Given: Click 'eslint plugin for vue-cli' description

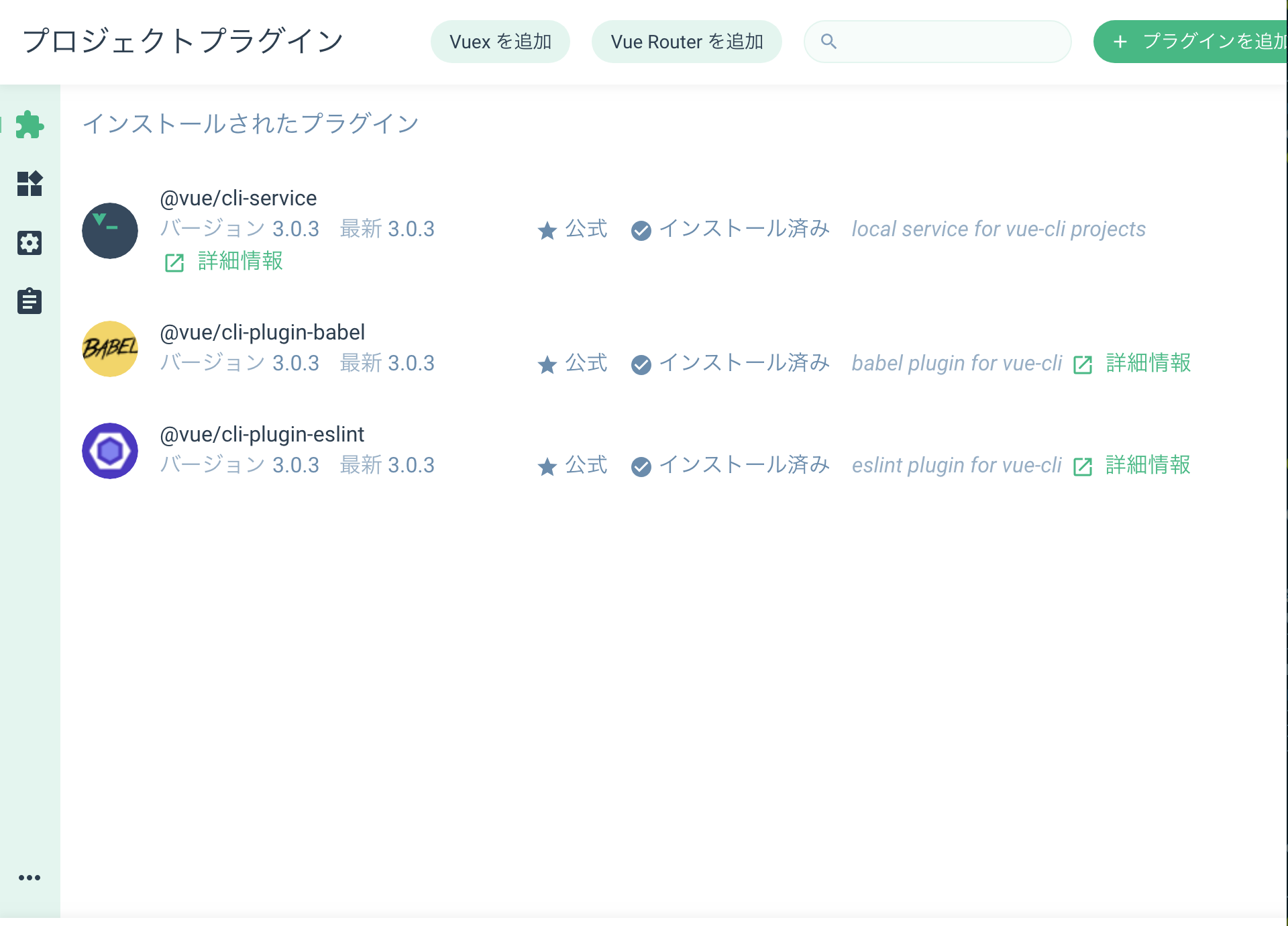Looking at the screenshot, I should [x=957, y=465].
